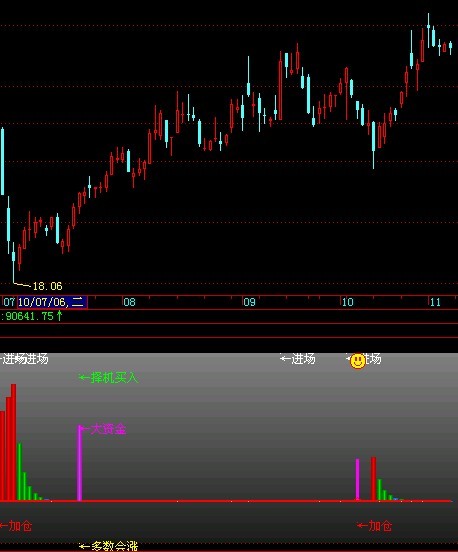This screenshot has height=552, width=458.
Task: Click the green 90641.75 value readout
Action: tap(30, 316)
